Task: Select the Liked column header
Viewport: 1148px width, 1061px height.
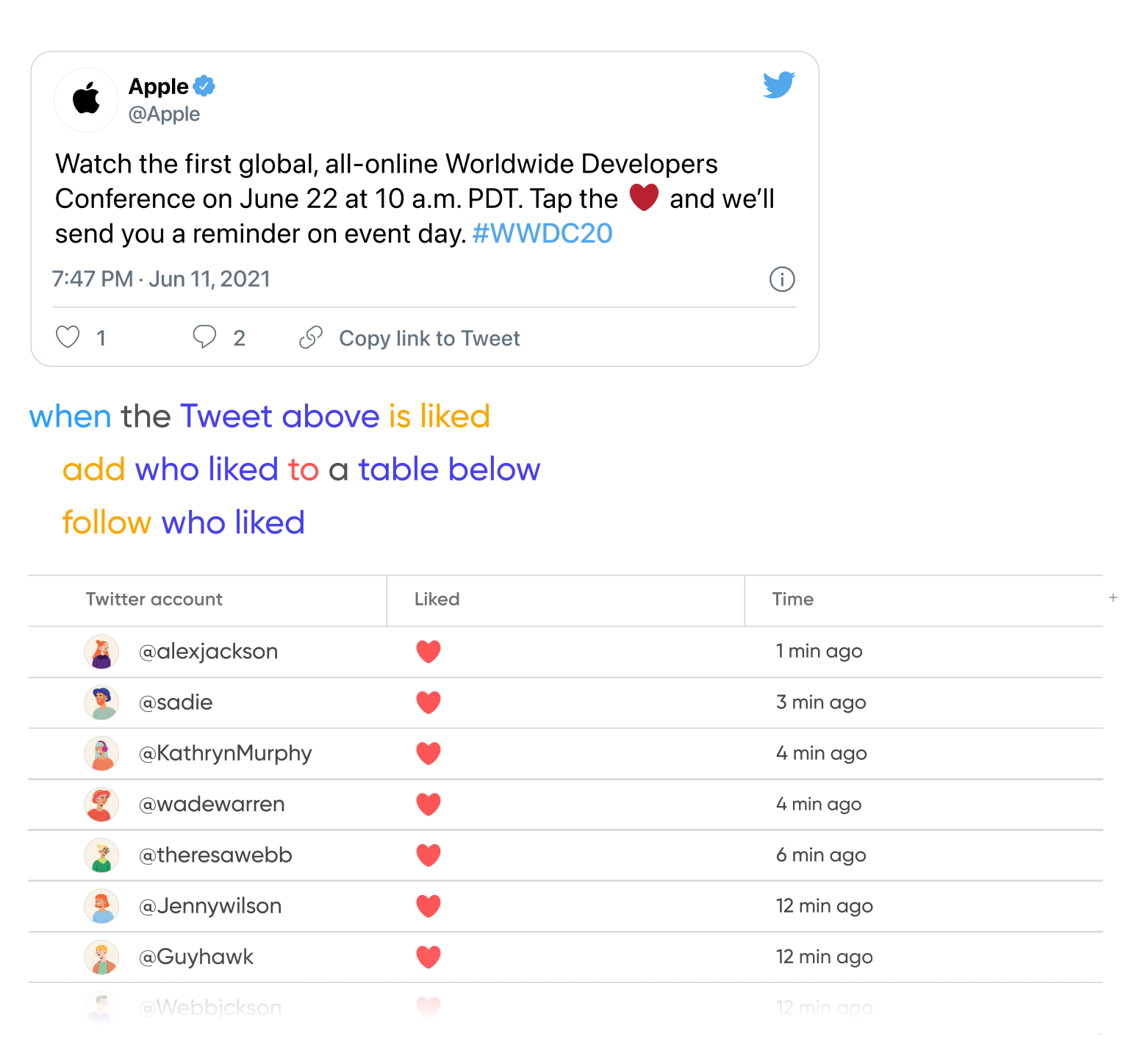Action: (x=437, y=600)
